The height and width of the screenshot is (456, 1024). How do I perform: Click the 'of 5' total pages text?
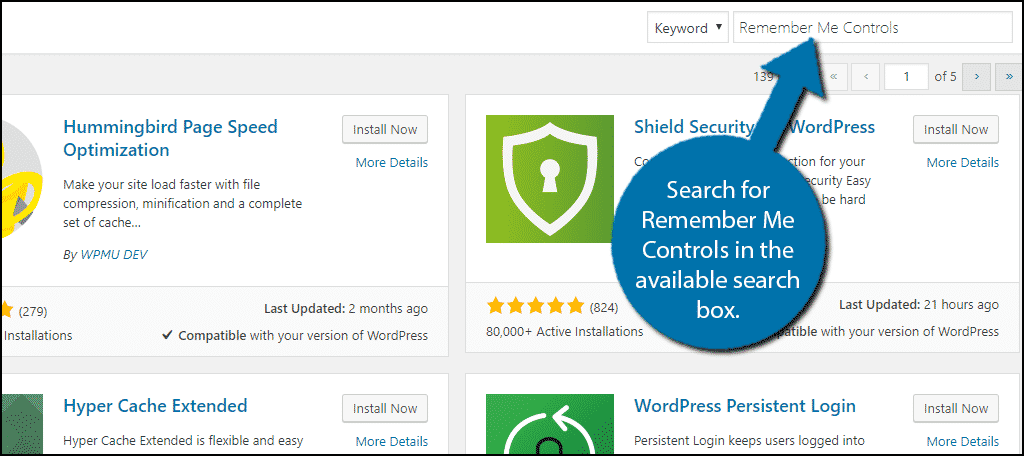[945, 76]
